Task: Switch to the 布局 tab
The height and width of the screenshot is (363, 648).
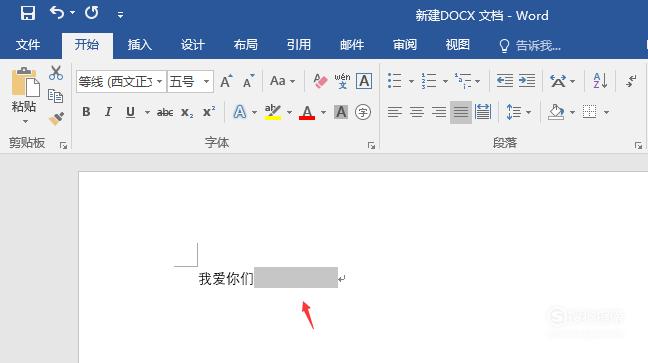Action: 245,45
